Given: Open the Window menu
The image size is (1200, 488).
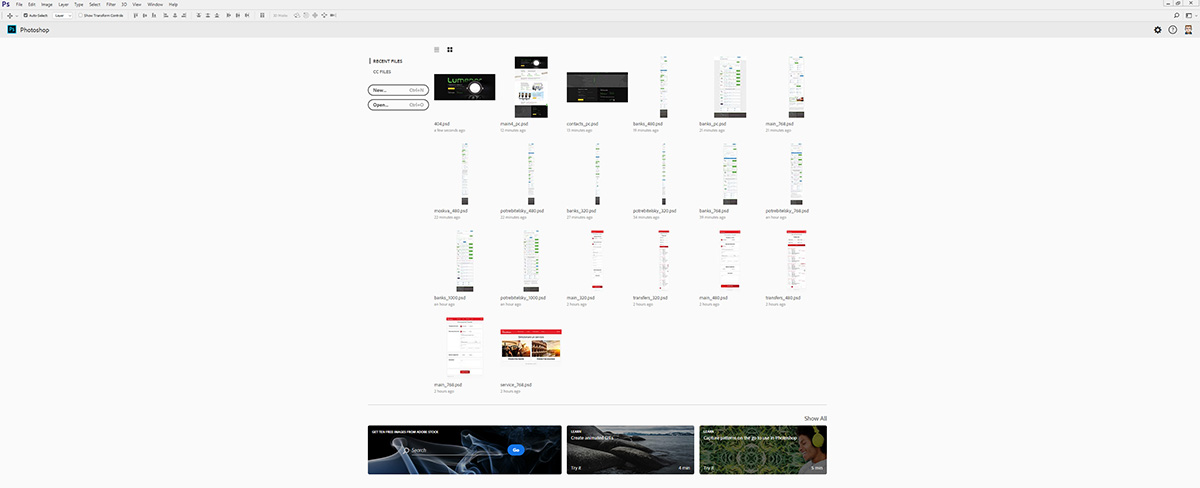Looking at the screenshot, I should click(x=155, y=4).
